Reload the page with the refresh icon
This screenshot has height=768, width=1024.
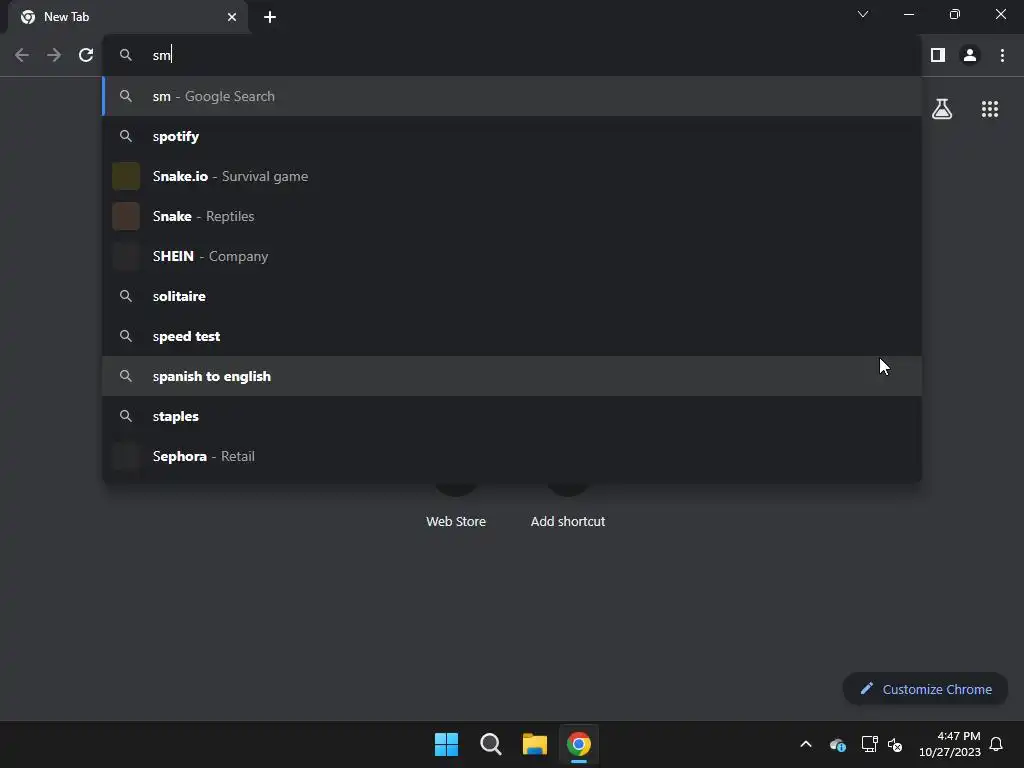pos(86,56)
